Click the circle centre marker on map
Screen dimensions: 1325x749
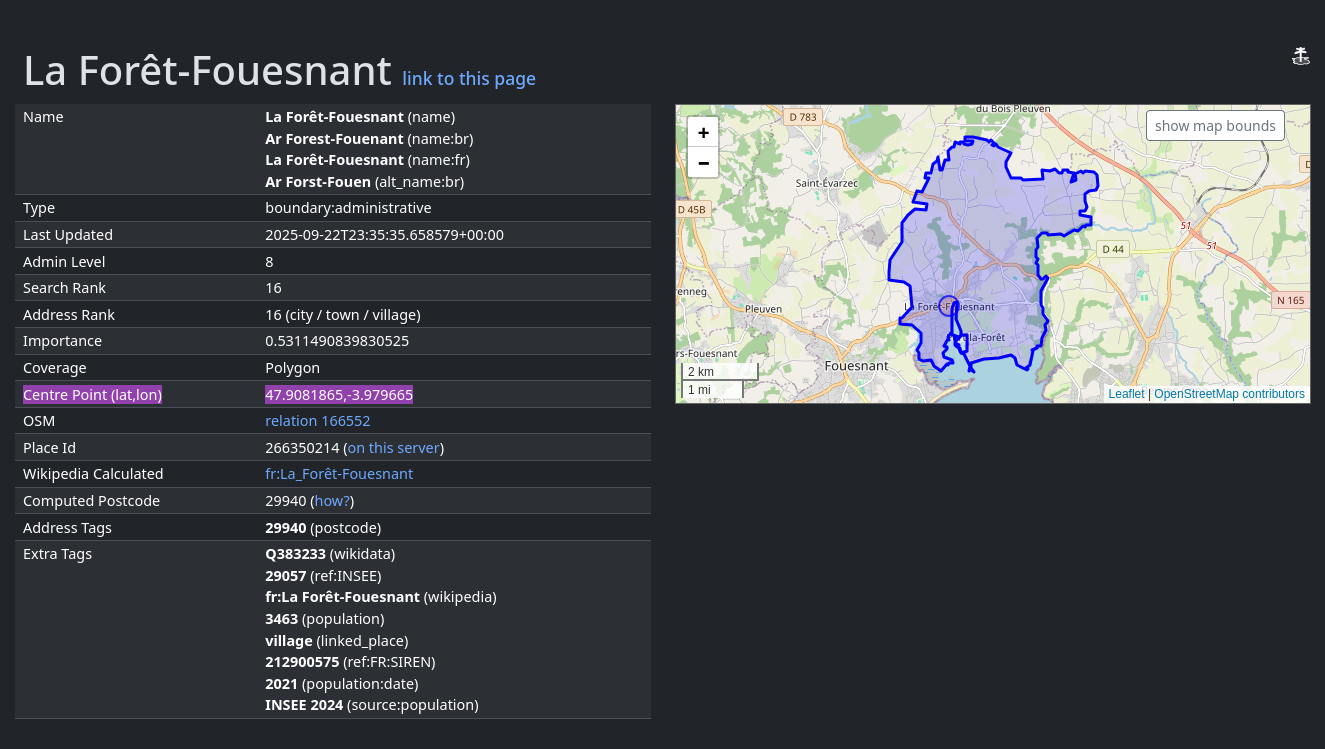point(949,307)
